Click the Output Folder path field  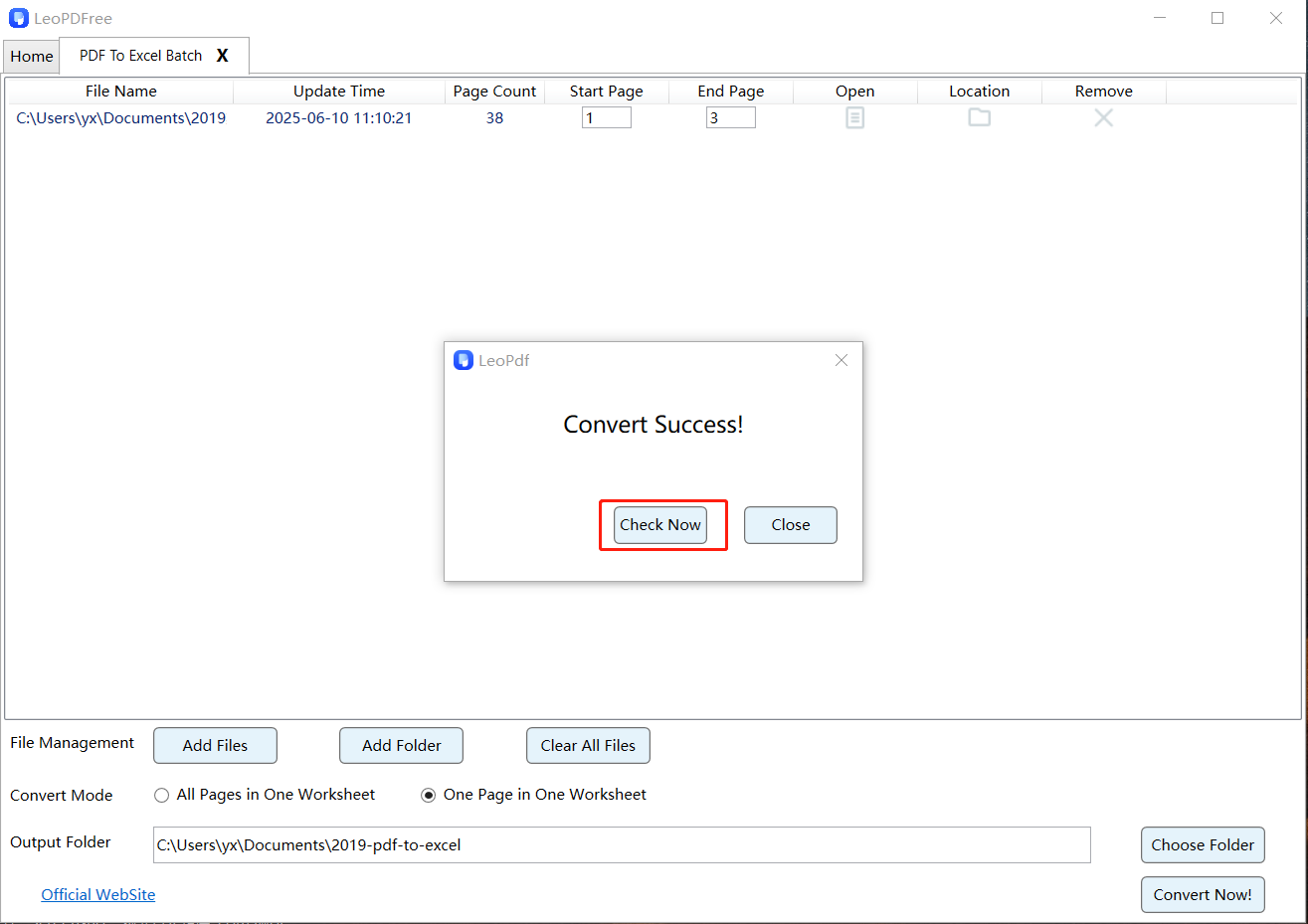(621, 844)
